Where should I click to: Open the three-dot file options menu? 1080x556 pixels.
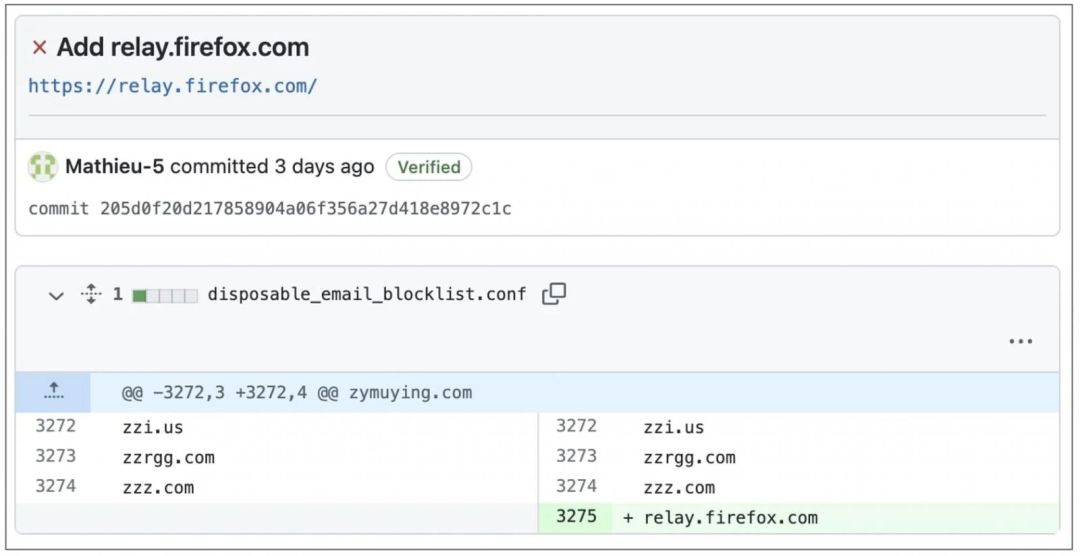coord(1020,341)
